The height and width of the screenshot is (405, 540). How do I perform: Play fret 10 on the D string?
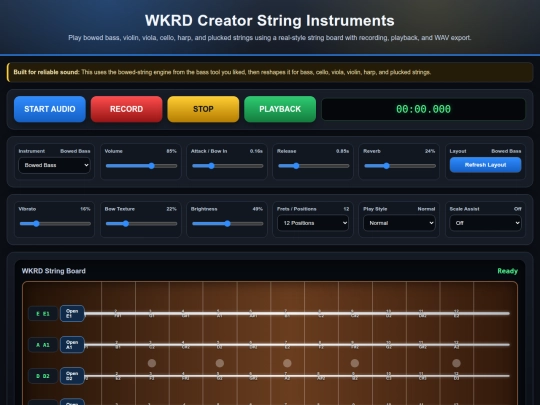click(388, 376)
